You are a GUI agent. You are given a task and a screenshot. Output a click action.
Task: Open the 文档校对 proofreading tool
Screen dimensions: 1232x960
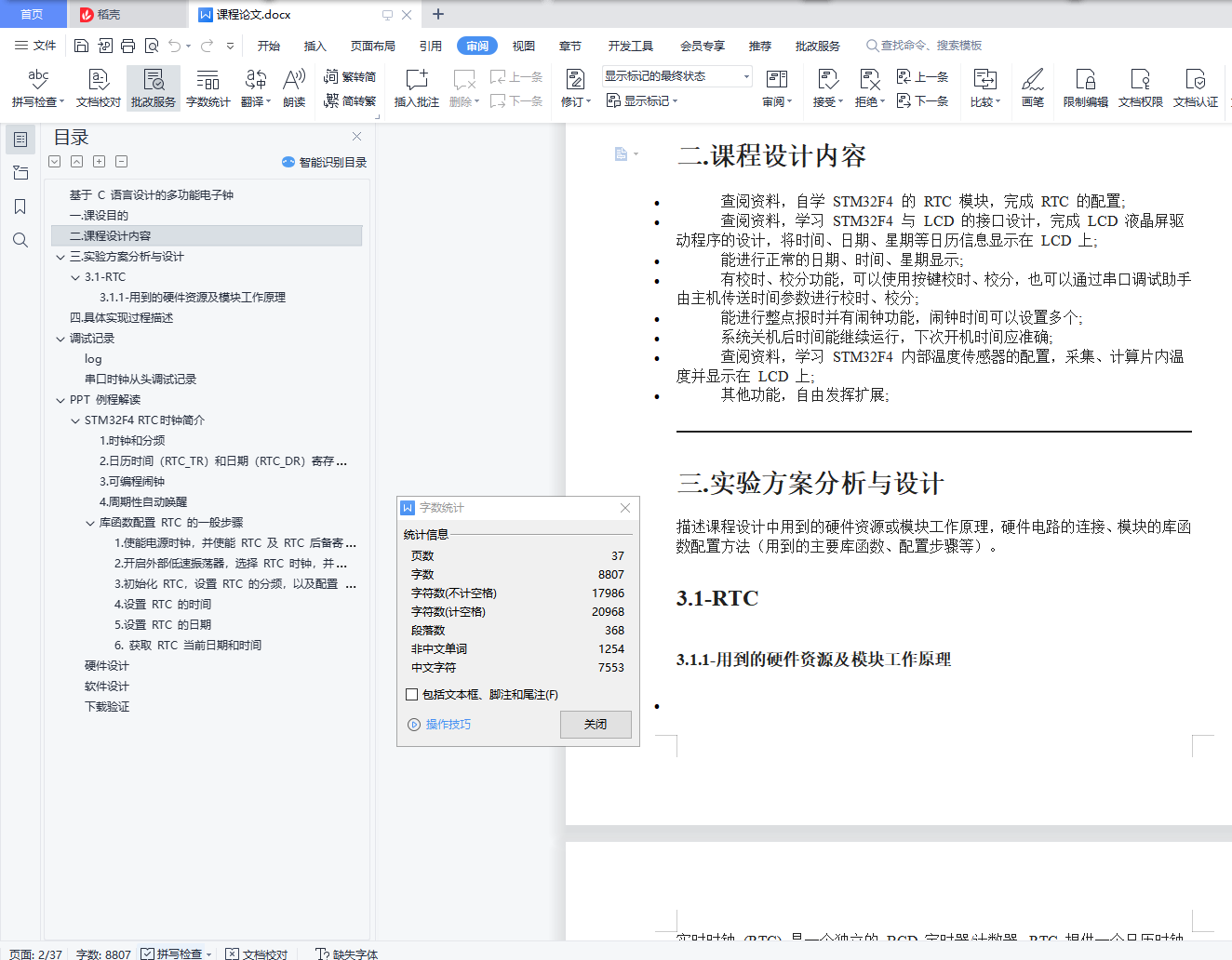(x=99, y=88)
